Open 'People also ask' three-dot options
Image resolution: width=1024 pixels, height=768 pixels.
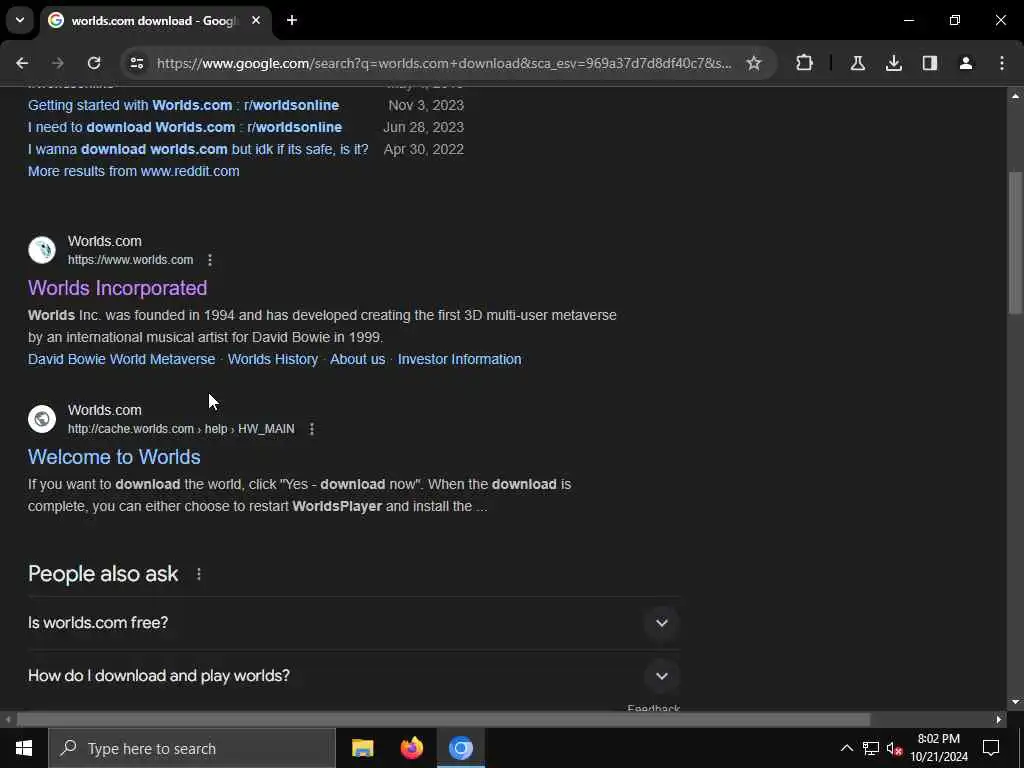click(x=199, y=574)
